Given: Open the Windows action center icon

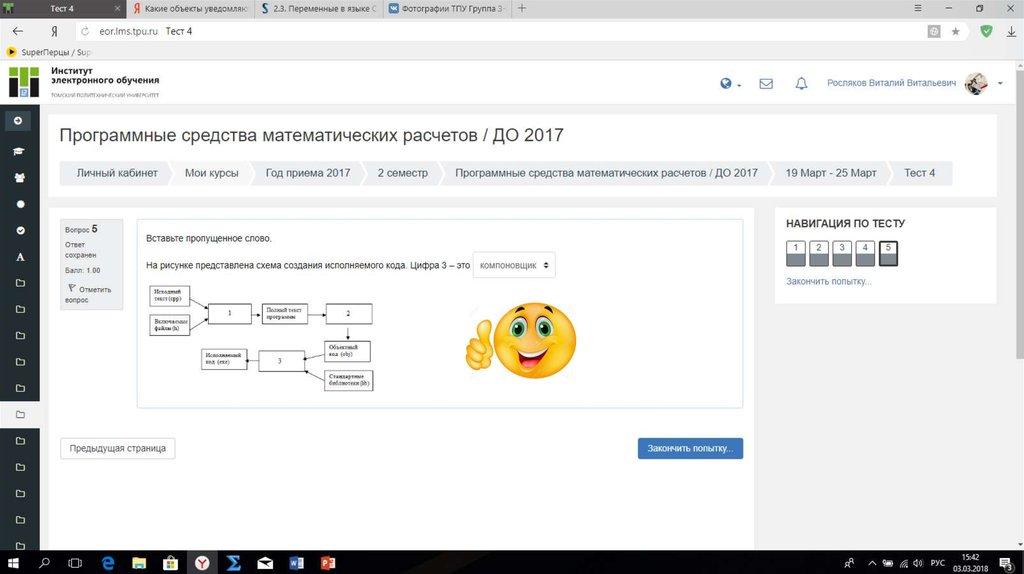Looking at the screenshot, I should point(1007,563).
